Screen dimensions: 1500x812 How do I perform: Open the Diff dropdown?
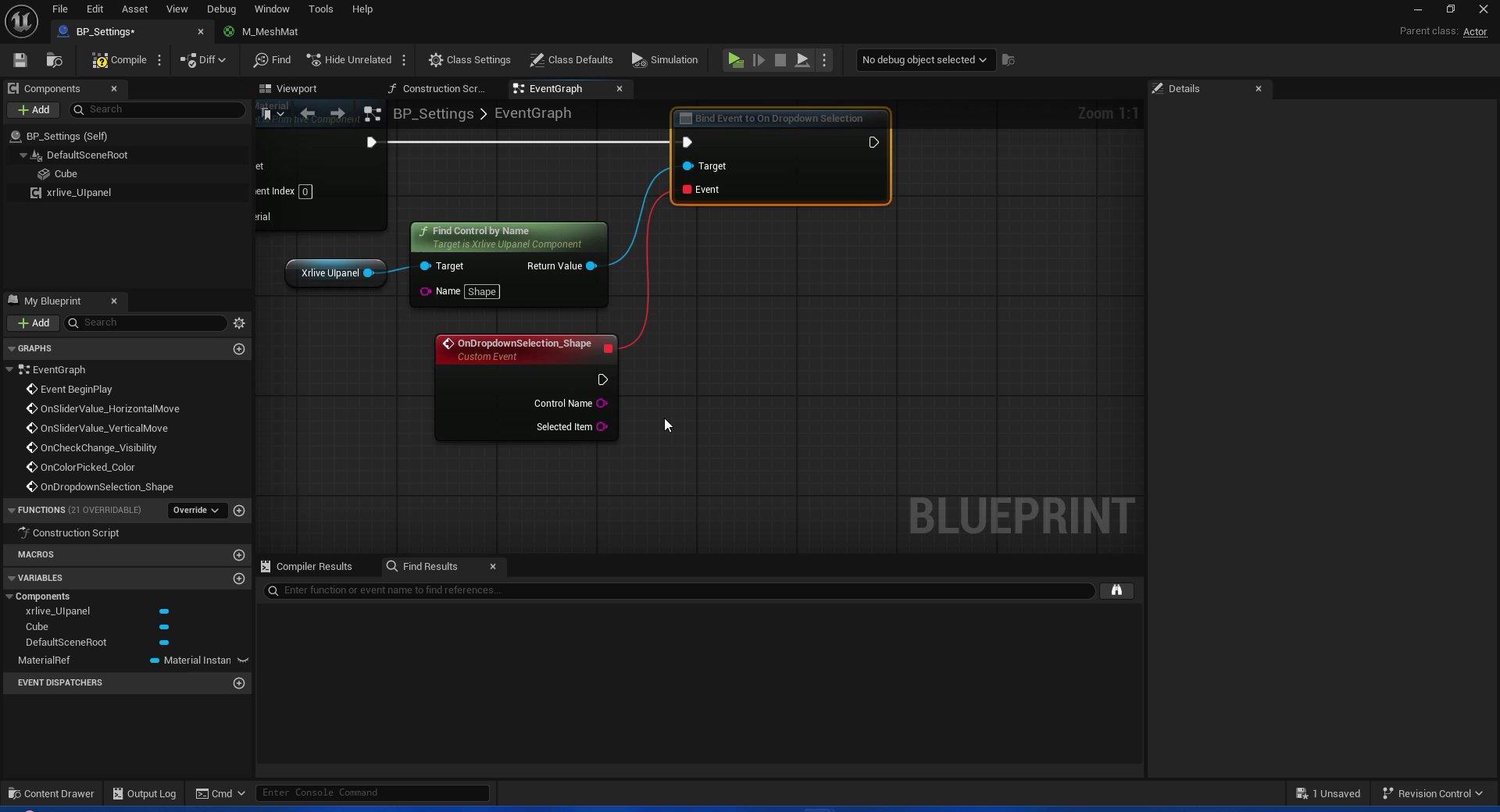coord(203,60)
